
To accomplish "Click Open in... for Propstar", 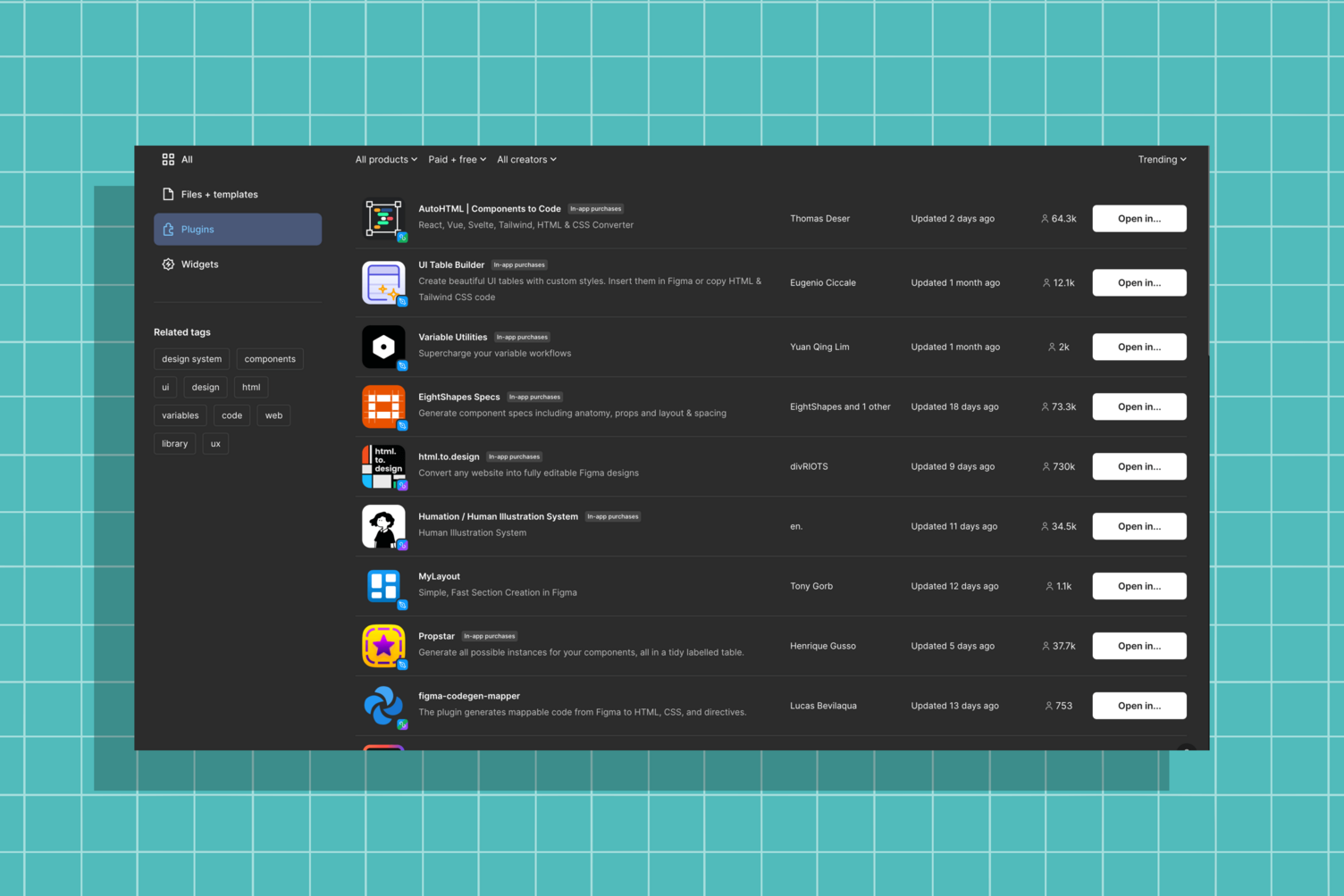I will point(1138,645).
